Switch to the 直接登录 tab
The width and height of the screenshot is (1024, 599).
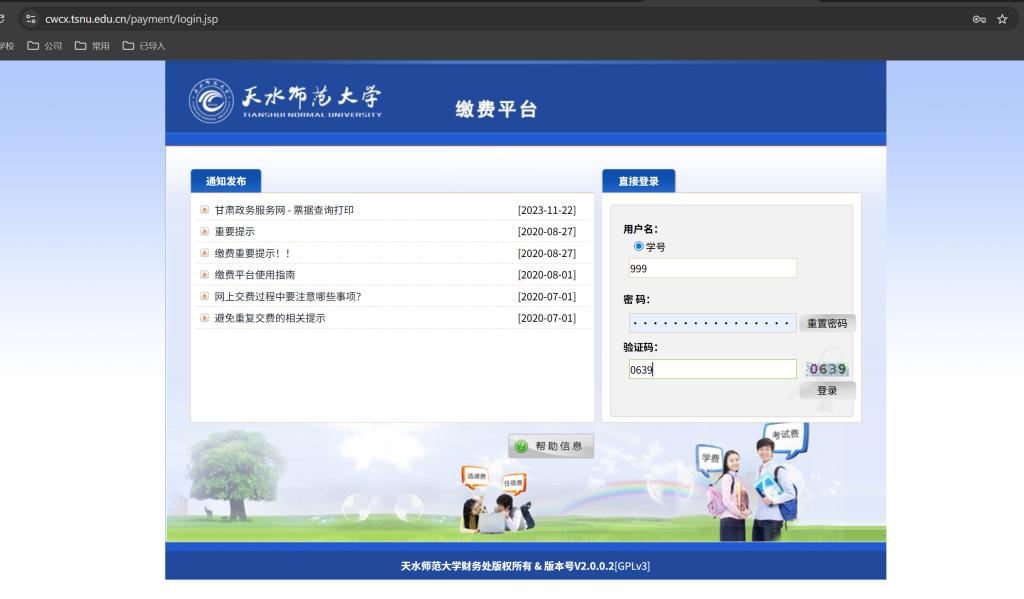638,181
